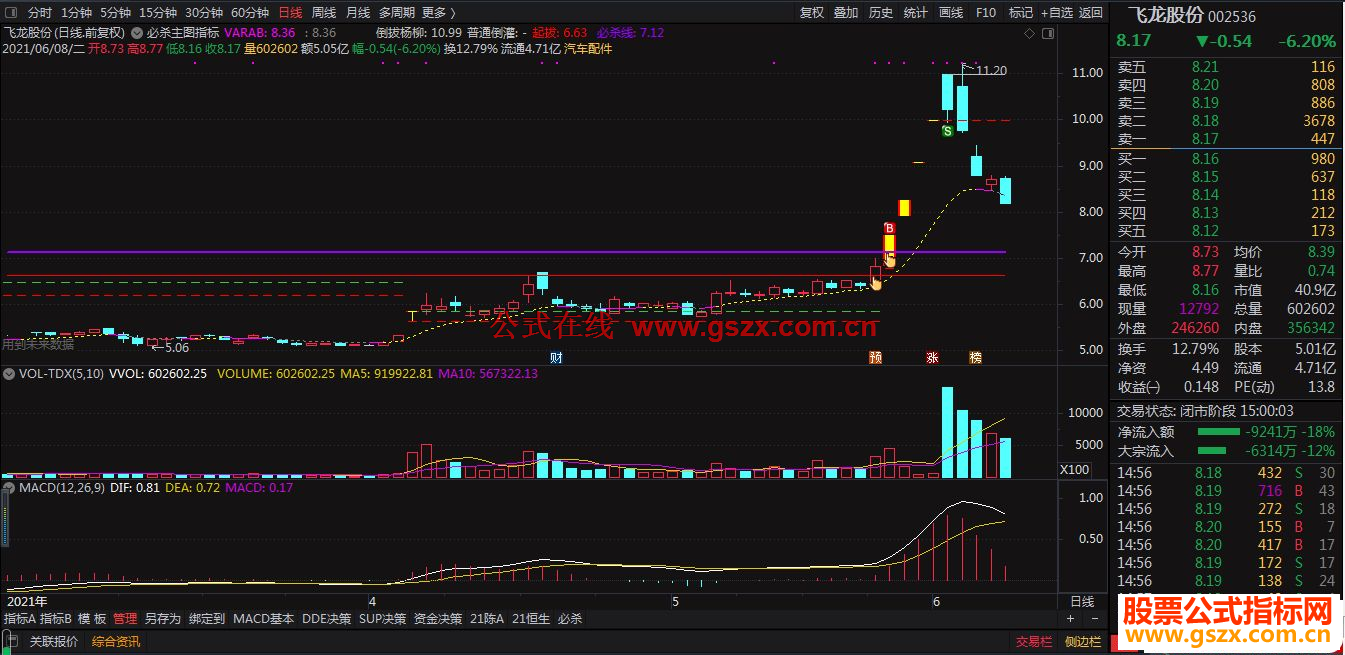The width and height of the screenshot is (1345, 655).
Task: Collapse the VOL-TDX indicator panel arrow
Action: click(x=9, y=373)
